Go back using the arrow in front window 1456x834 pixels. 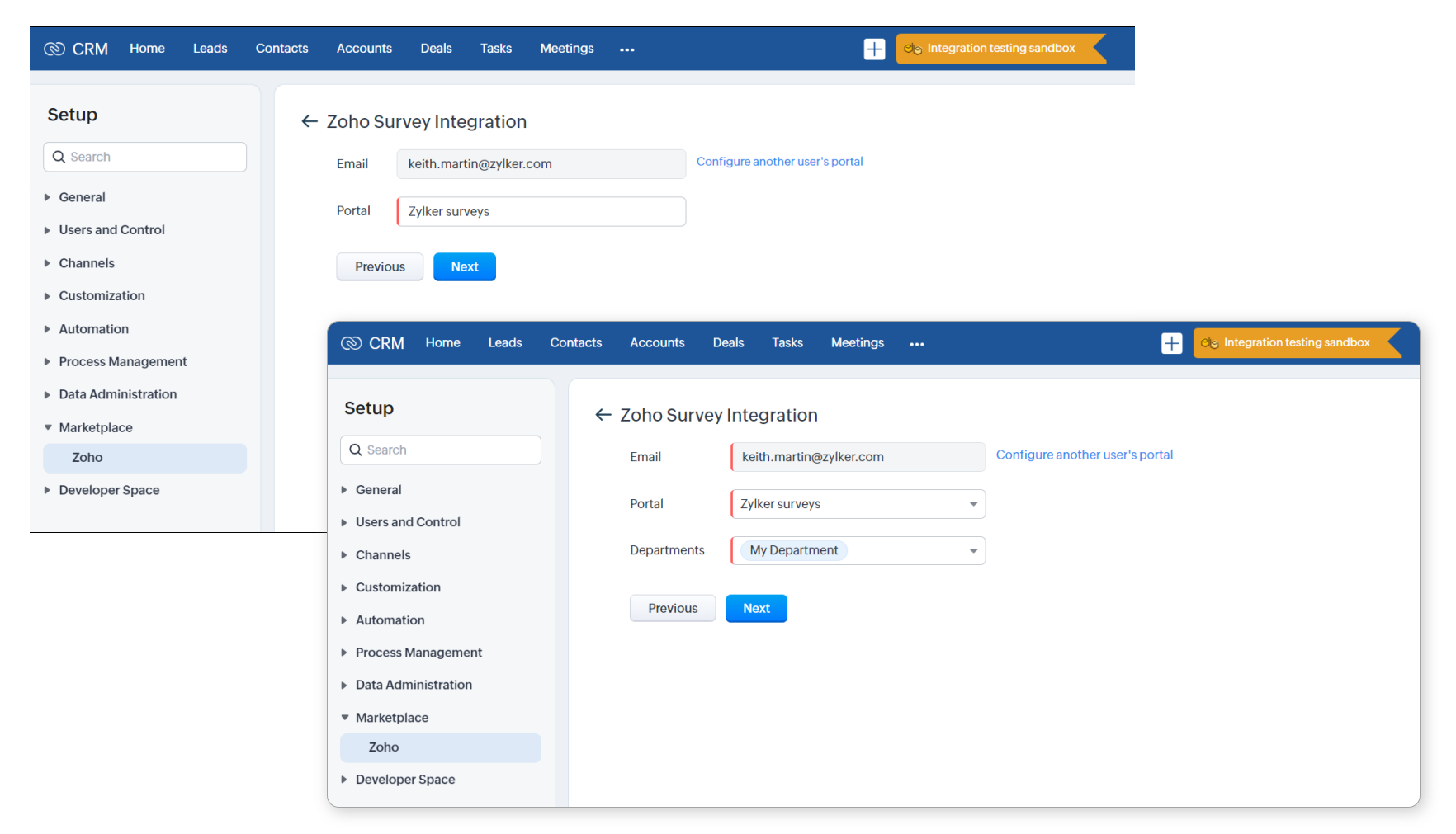tap(603, 415)
